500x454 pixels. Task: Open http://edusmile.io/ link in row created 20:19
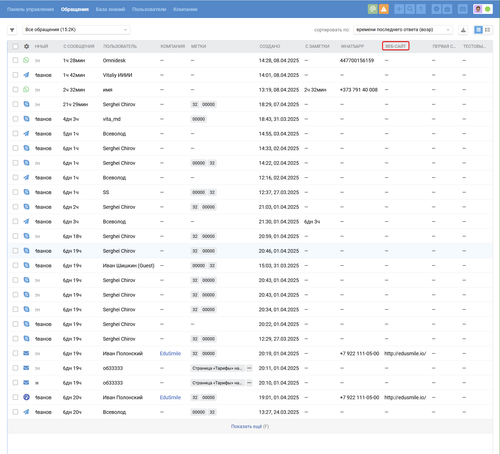[405, 353]
